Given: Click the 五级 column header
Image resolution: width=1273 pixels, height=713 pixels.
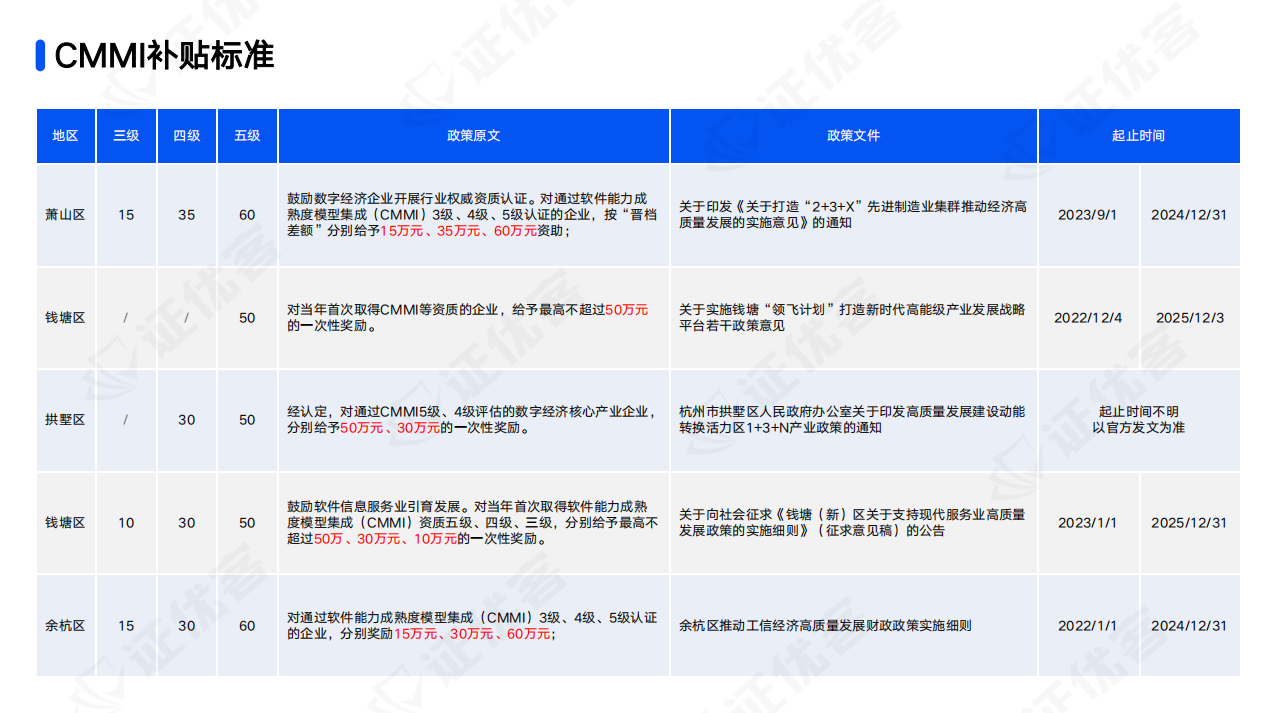Looking at the screenshot, I should pyautogui.click(x=247, y=135).
